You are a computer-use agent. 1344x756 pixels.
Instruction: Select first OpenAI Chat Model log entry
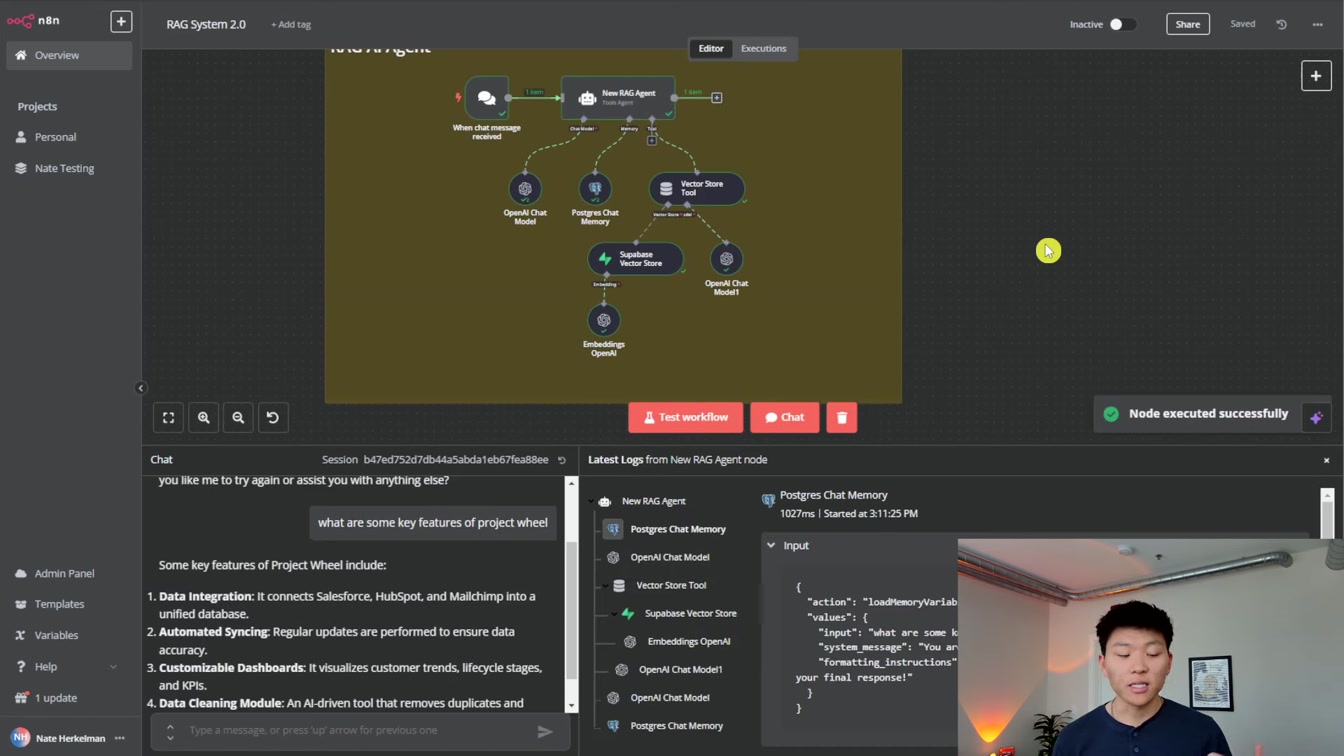(x=669, y=557)
